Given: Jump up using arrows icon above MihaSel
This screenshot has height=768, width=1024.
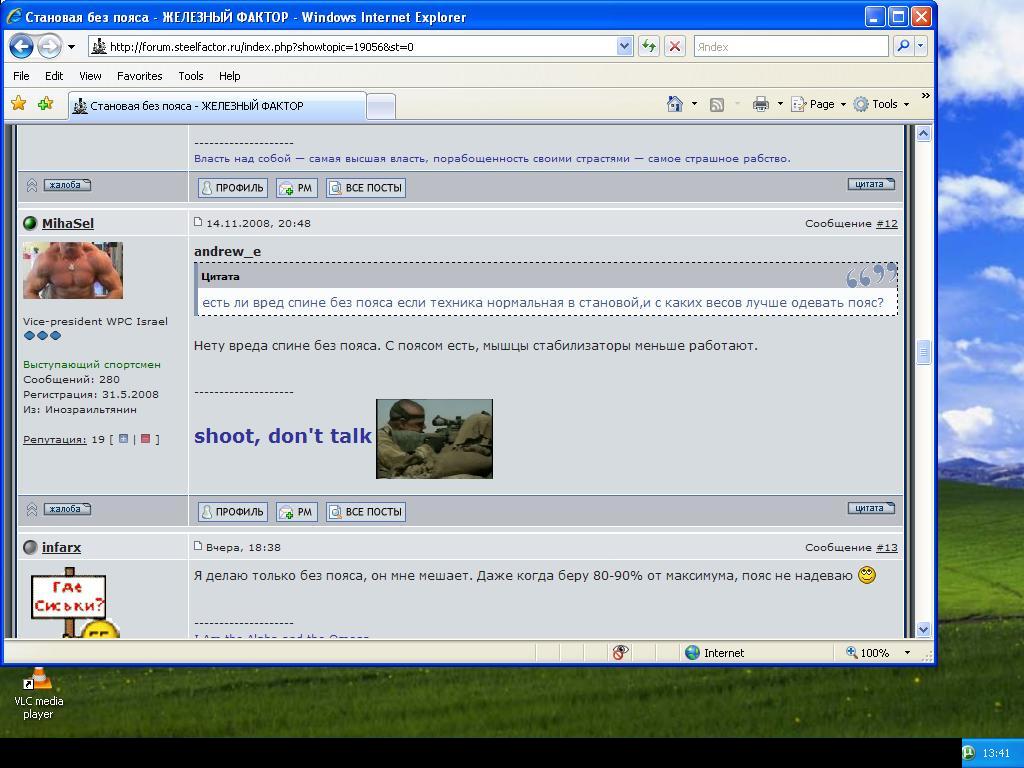Looking at the screenshot, I should (31, 185).
